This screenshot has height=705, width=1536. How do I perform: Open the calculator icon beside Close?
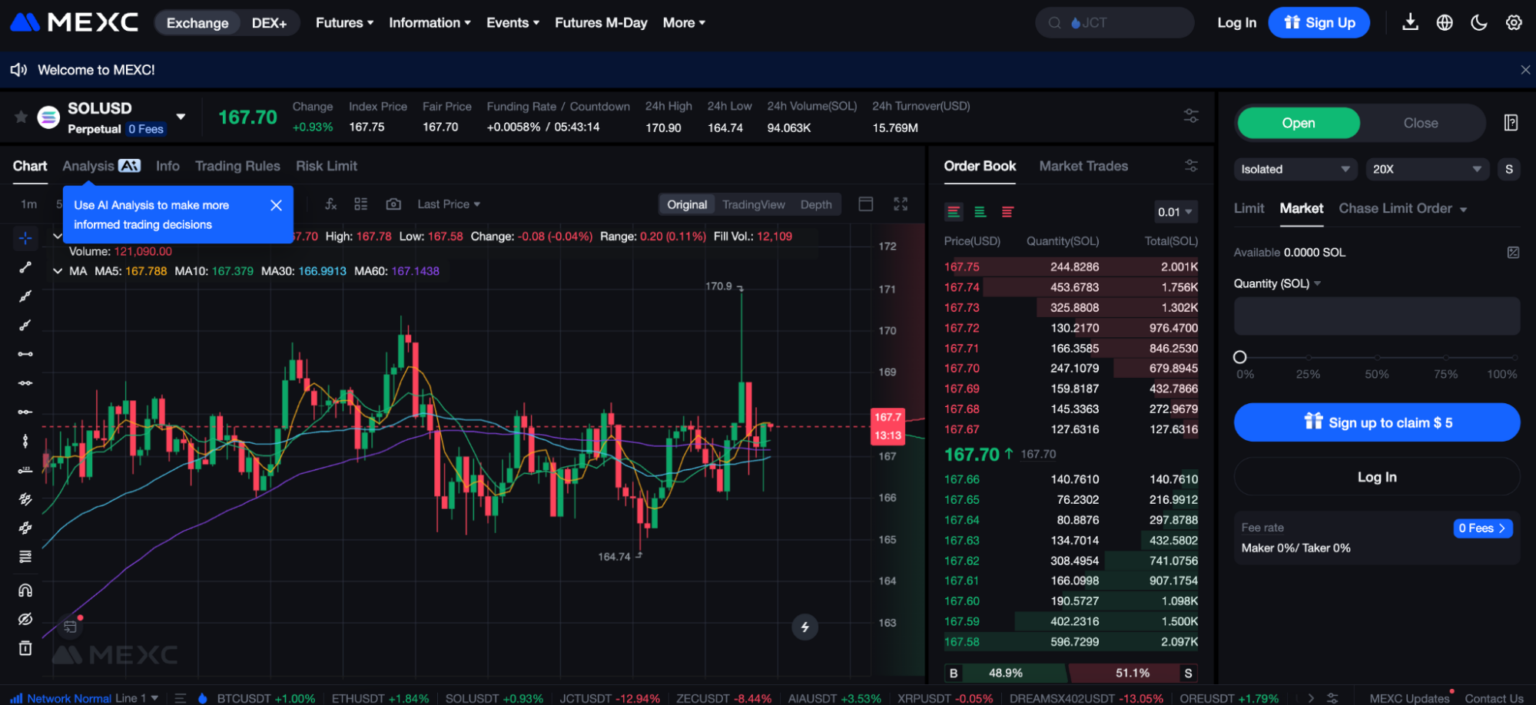(1510, 123)
